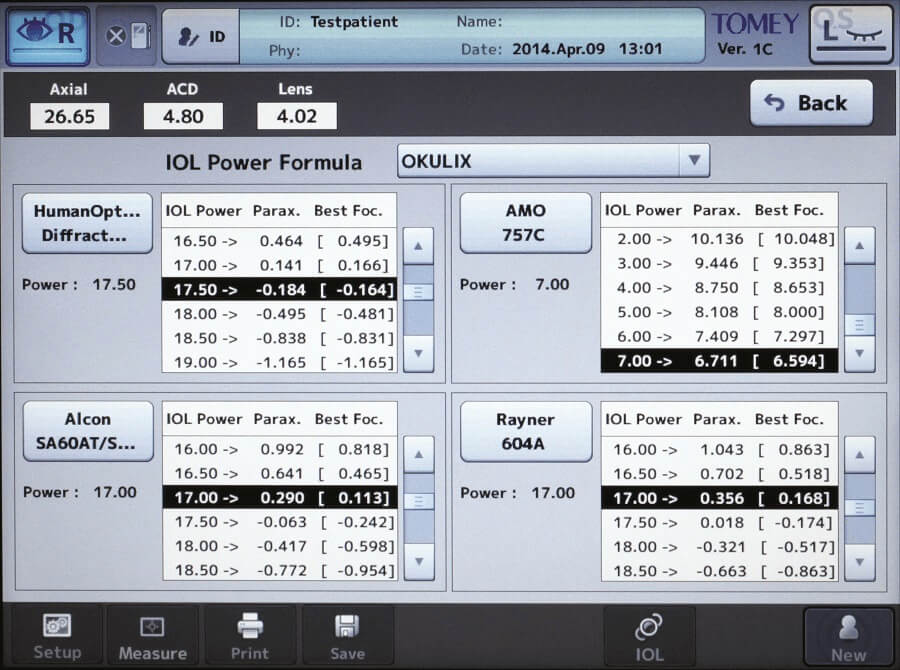Select the right eye R button
Viewport: 900px width, 670px height.
click(x=48, y=36)
